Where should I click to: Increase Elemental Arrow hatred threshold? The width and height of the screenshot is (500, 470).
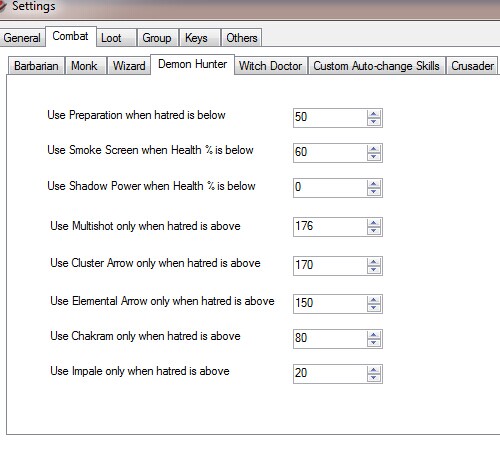pyautogui.click(x=374, y=300)
